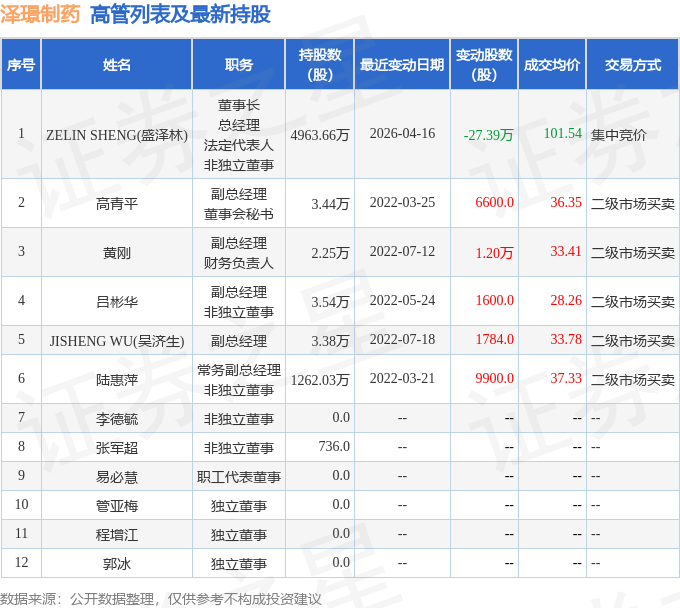Click the name 张军超

pos(117,448)
